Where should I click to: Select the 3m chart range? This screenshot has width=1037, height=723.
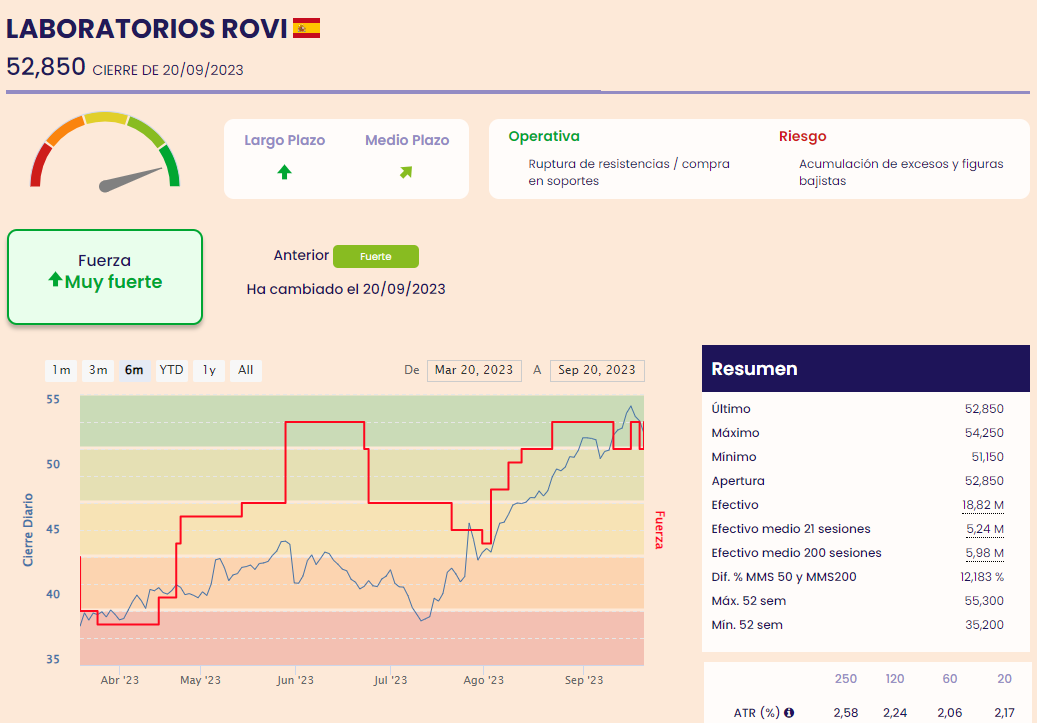pos(98,370)
